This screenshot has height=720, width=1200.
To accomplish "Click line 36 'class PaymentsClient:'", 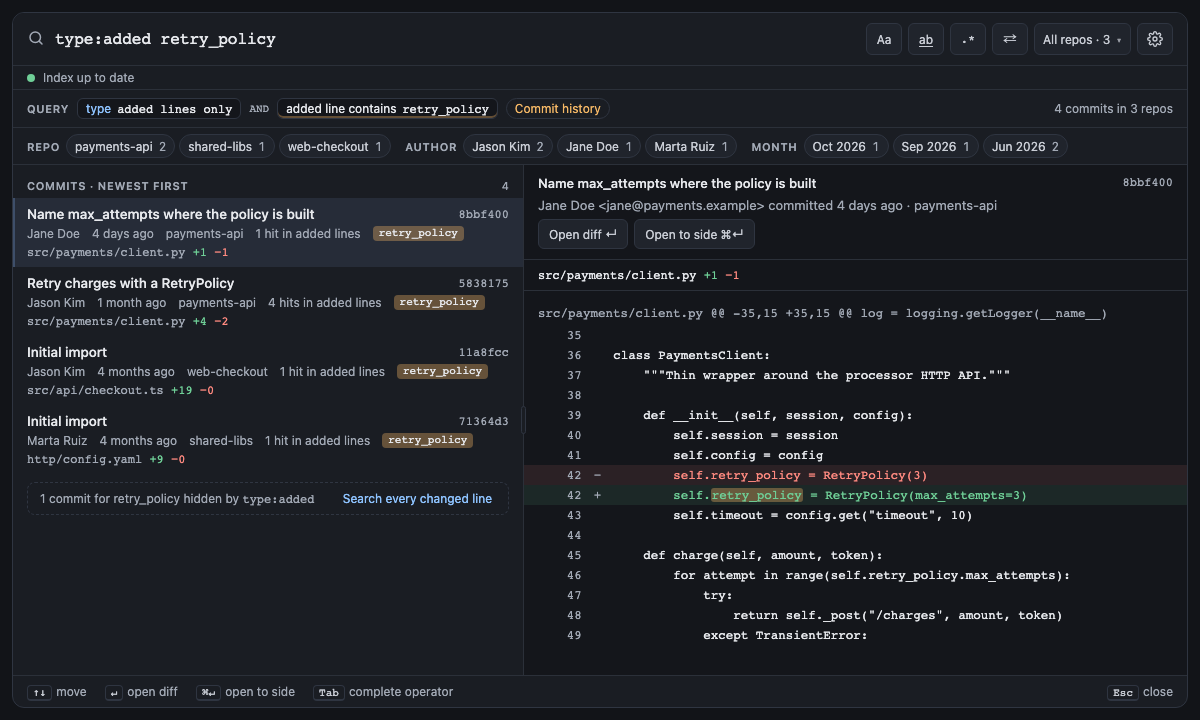I will 855,355.
